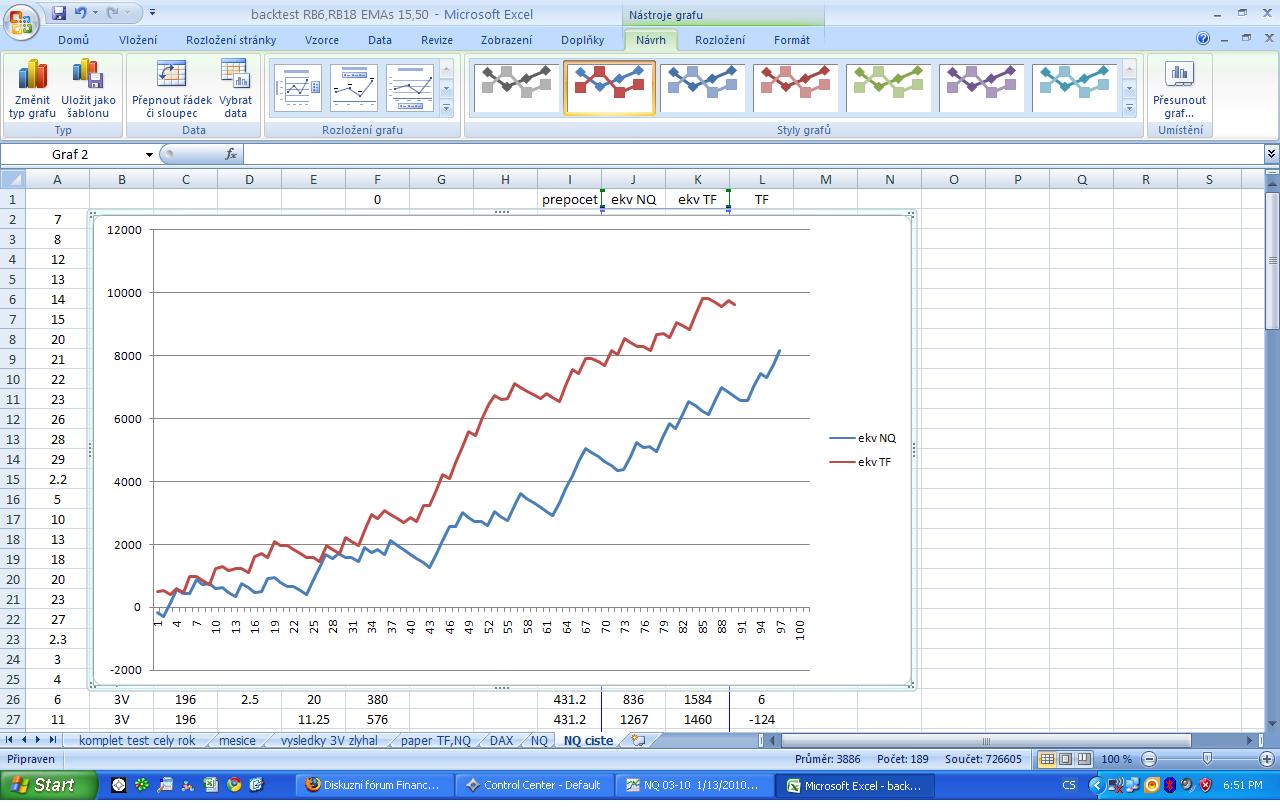
Task: Switch to the mesice sheet
Action: tap(237, 741)
